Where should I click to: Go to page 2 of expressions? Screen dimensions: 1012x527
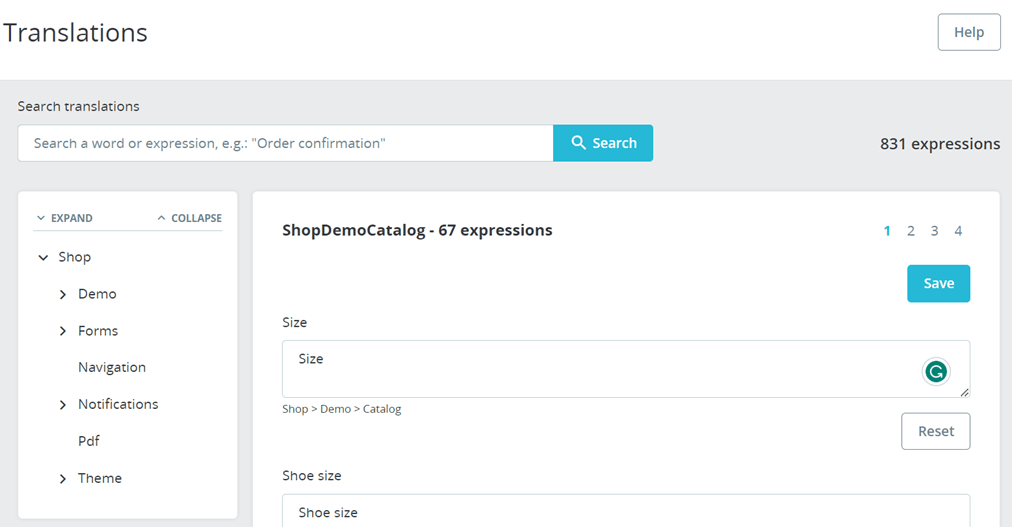pos(911,231)
